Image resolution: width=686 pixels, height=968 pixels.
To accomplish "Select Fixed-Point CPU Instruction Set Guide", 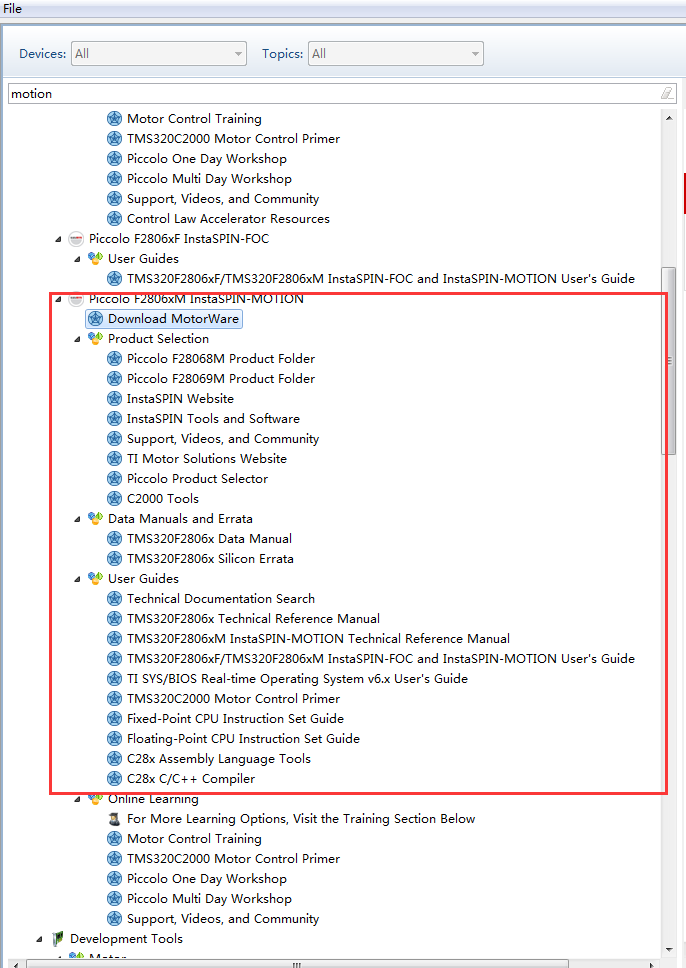I will [x=235, y=719].
